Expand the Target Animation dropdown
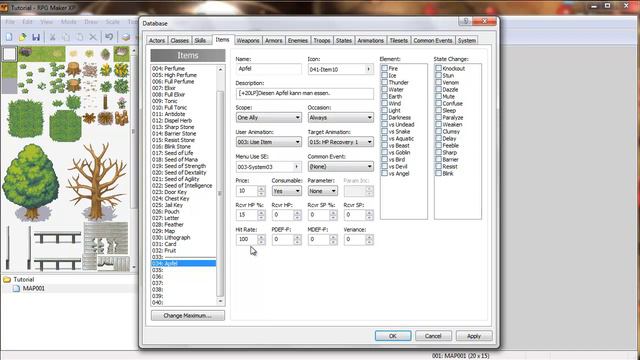 pos(340,142)
